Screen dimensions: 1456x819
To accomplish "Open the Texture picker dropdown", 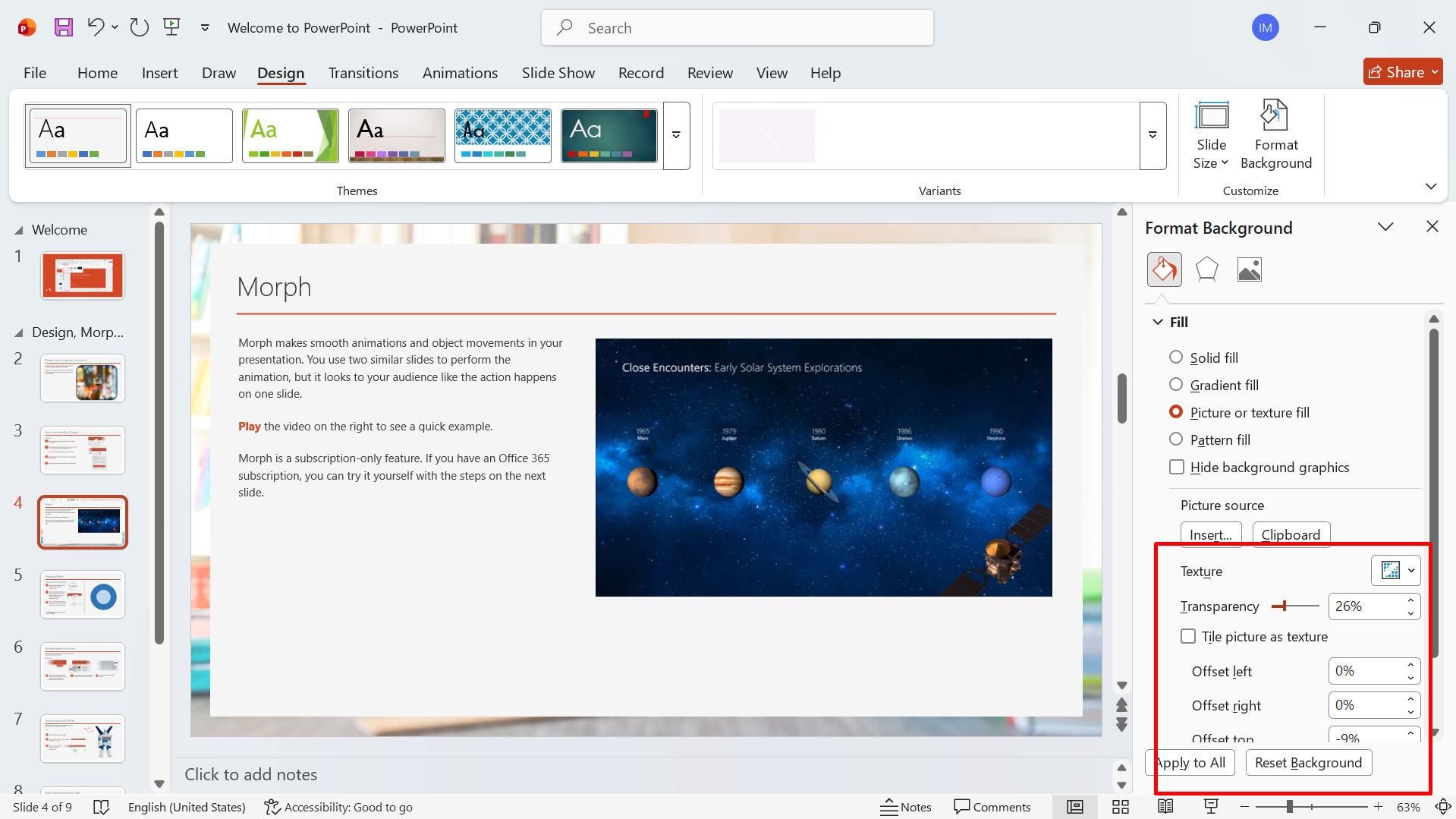I will coord(1395,571).
